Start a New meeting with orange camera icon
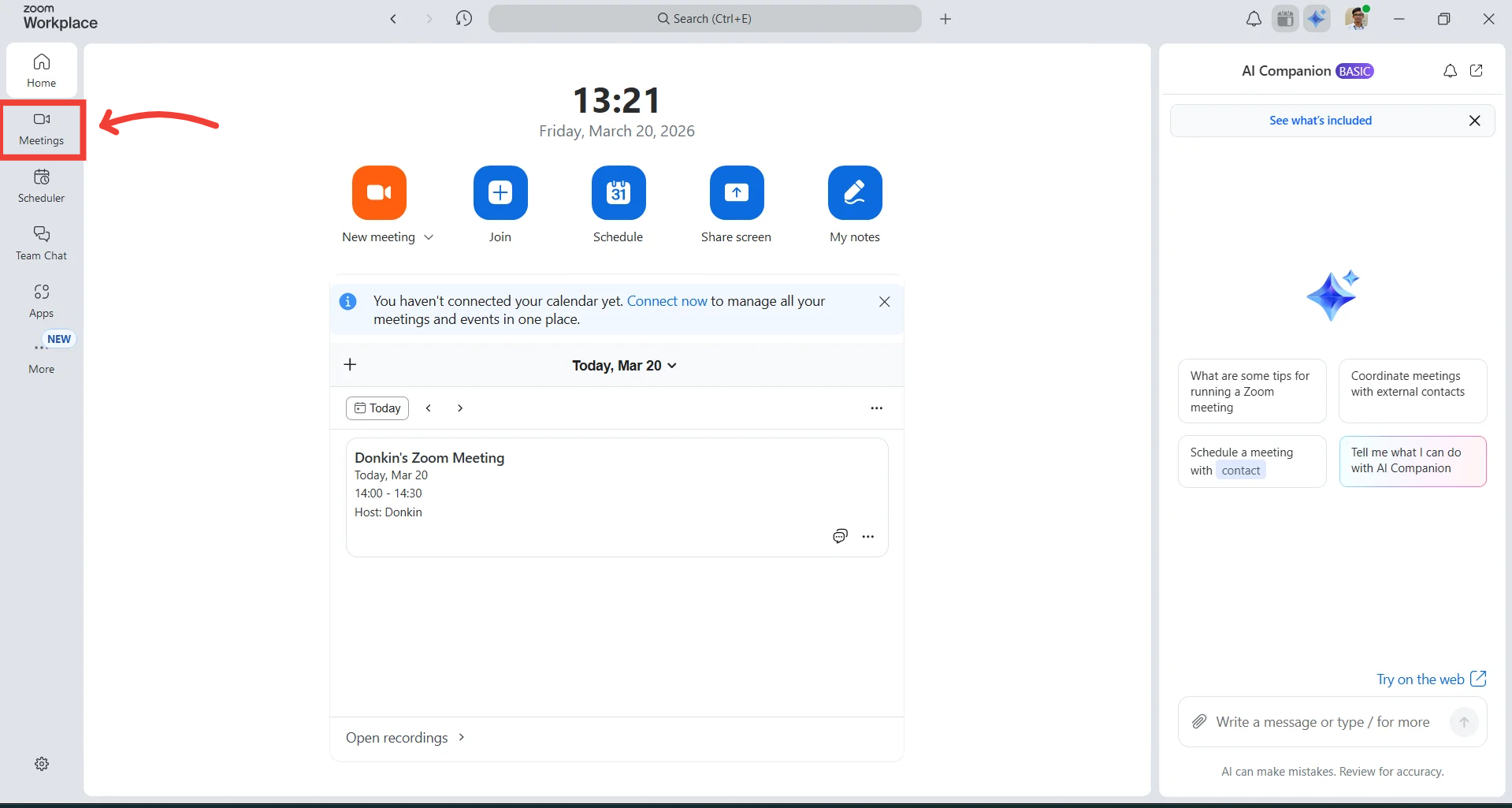The width and height of the screenshot is (1512, 808). pos(379,192)
